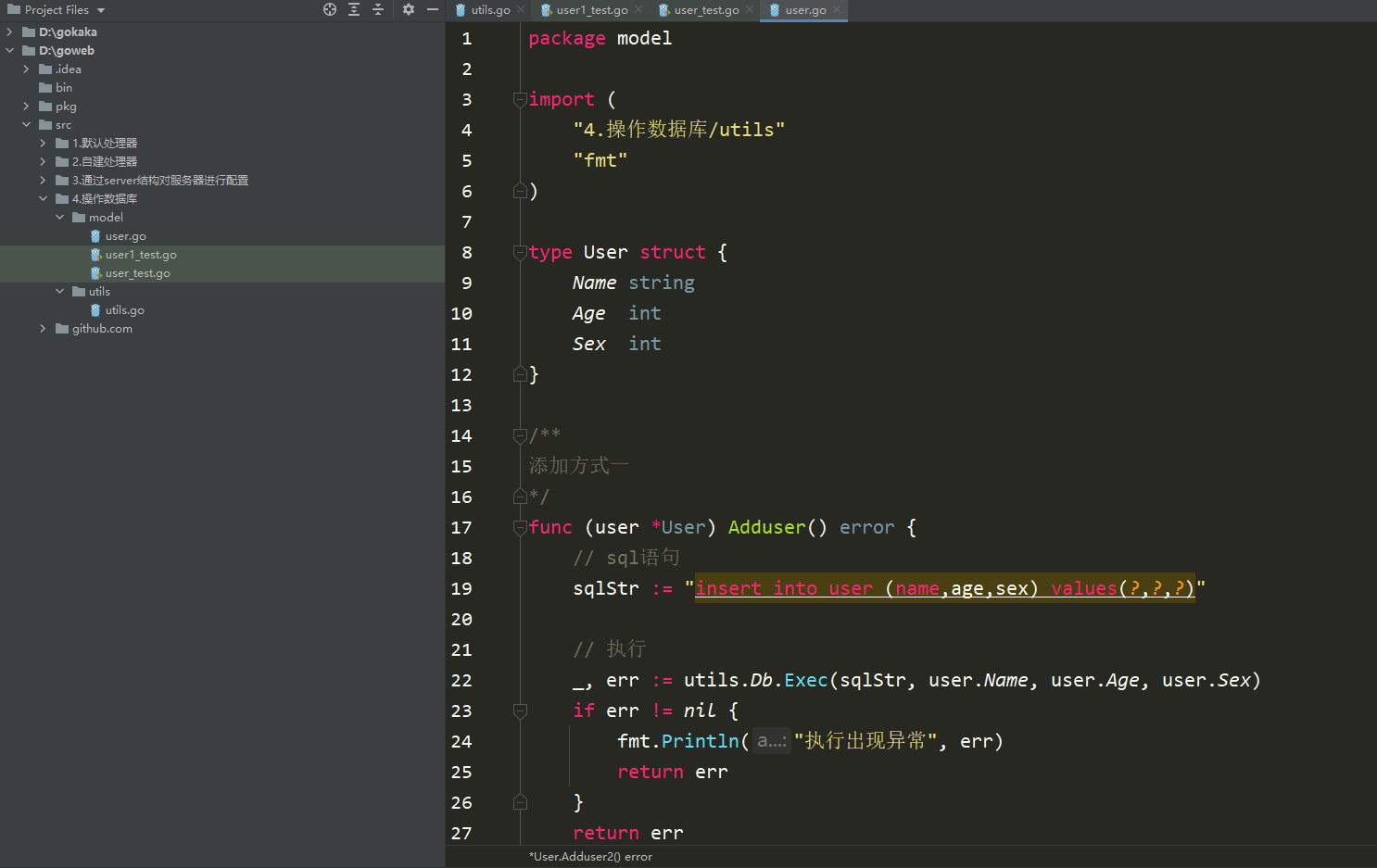Click the Expand All icon in project toolbar
The height and width of the screenshot is (868, 1377).
click(354, 9)
